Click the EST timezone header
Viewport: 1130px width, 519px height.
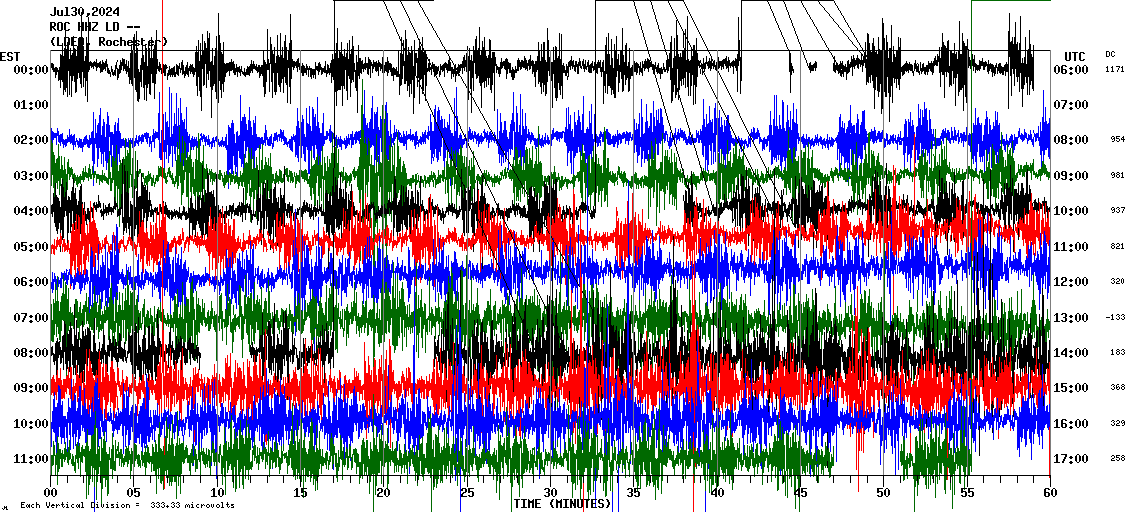point(10,56)
